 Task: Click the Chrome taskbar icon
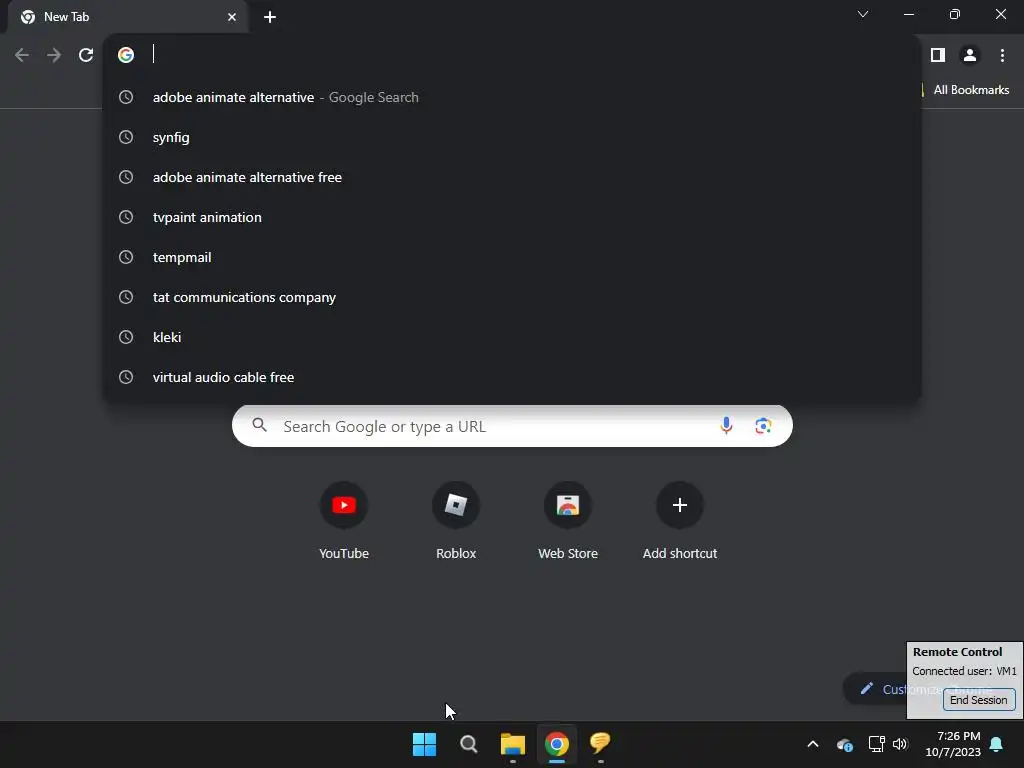(556, 744)
